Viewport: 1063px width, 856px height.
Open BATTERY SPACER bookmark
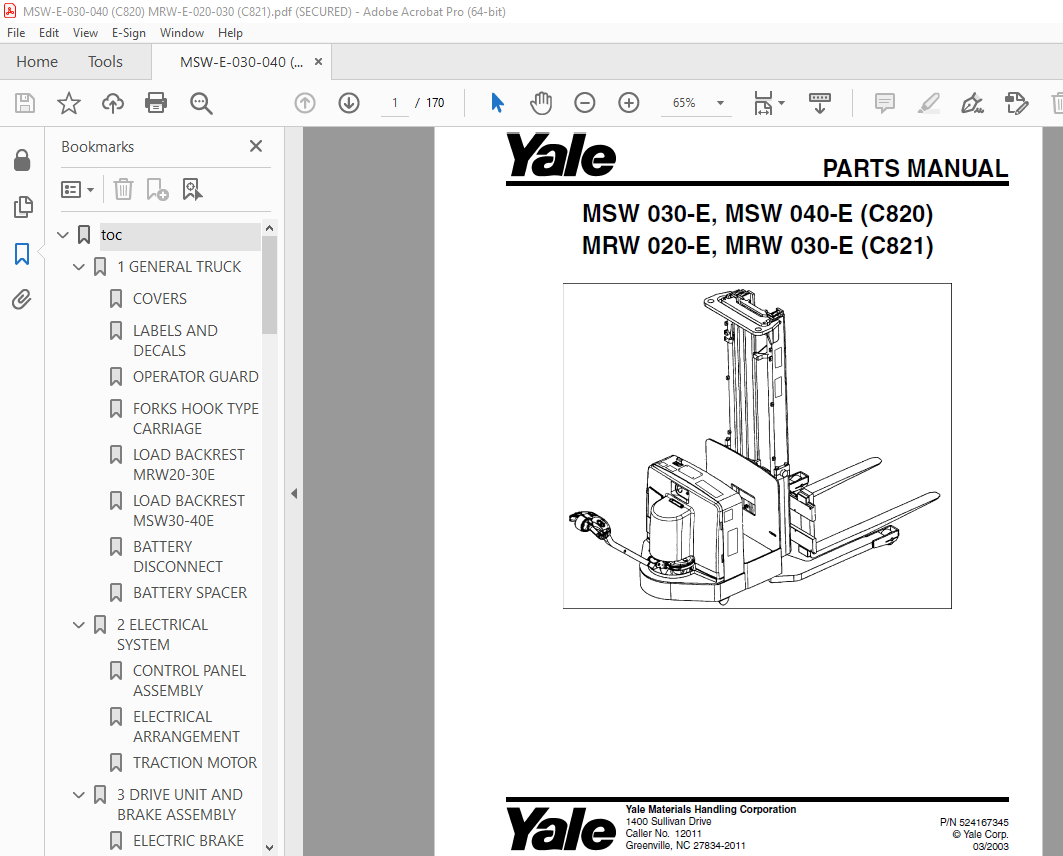pyautogui.click(x=190, y=593)
